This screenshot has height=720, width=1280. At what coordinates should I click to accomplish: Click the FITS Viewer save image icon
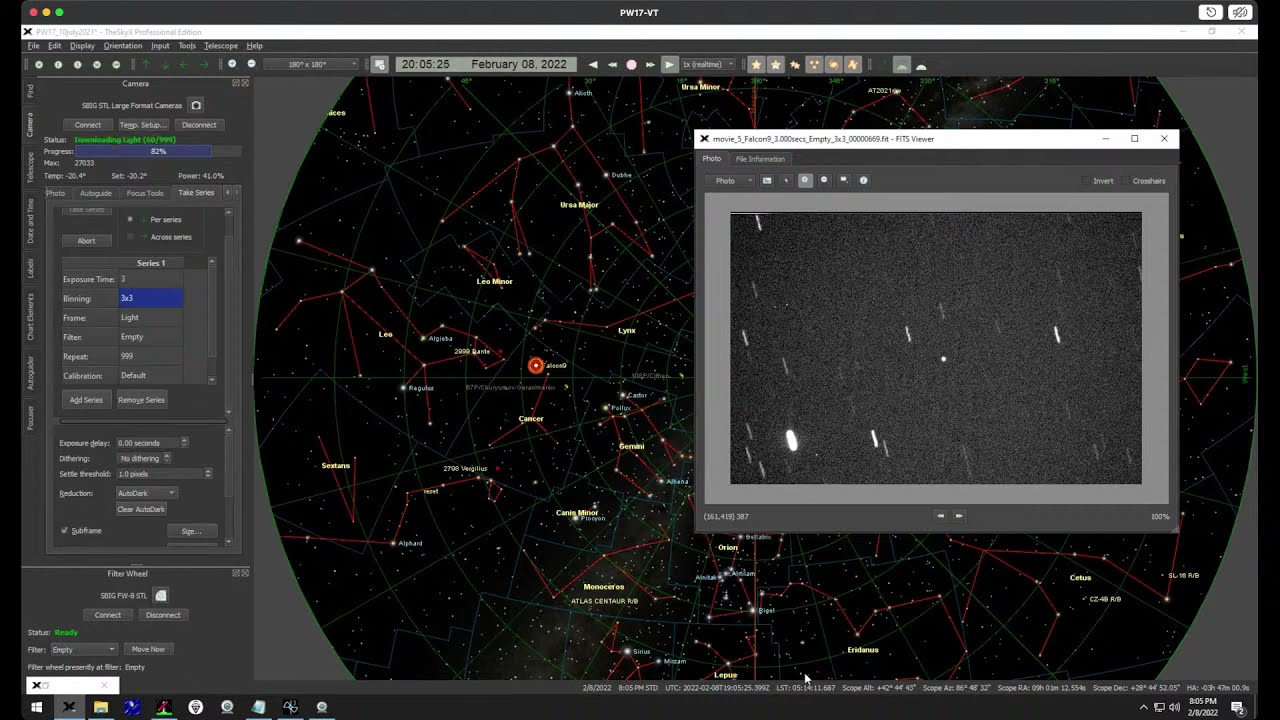(x=767, y=181)
